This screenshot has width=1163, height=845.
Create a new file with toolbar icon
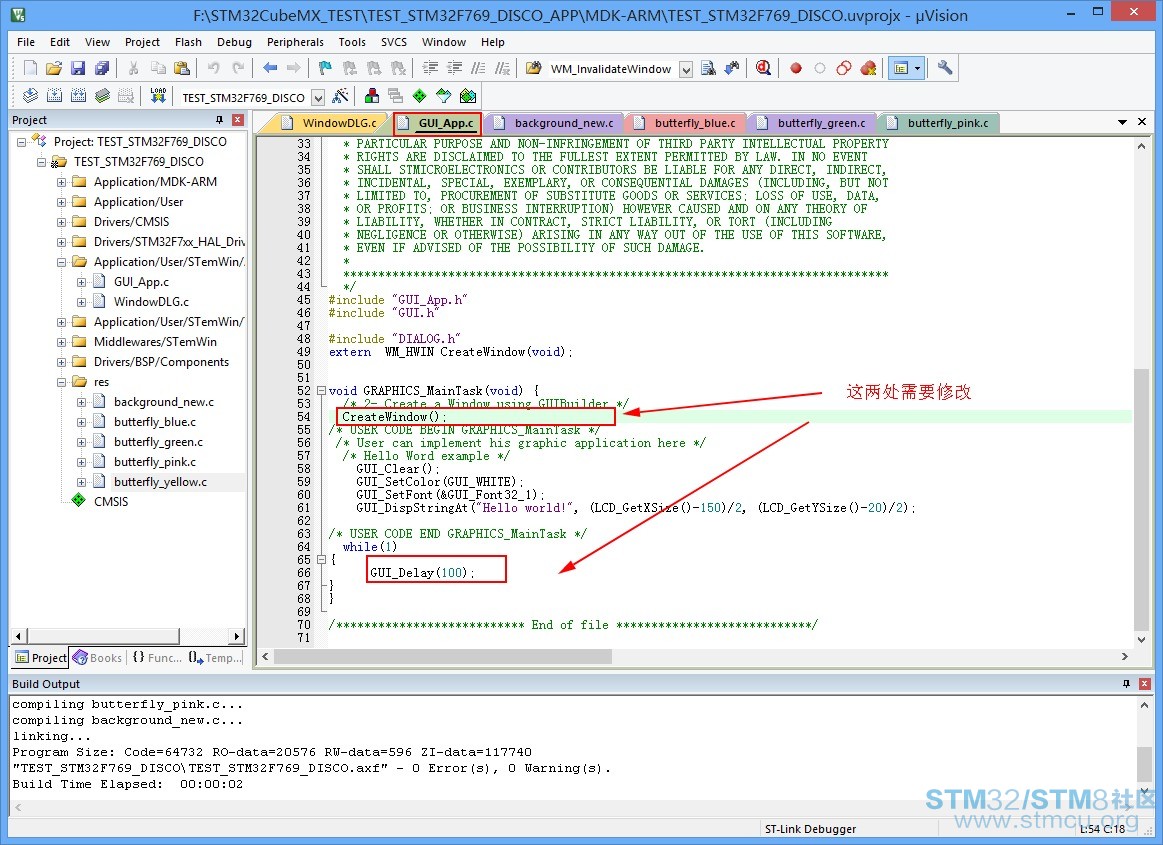[x=30, y=68]
